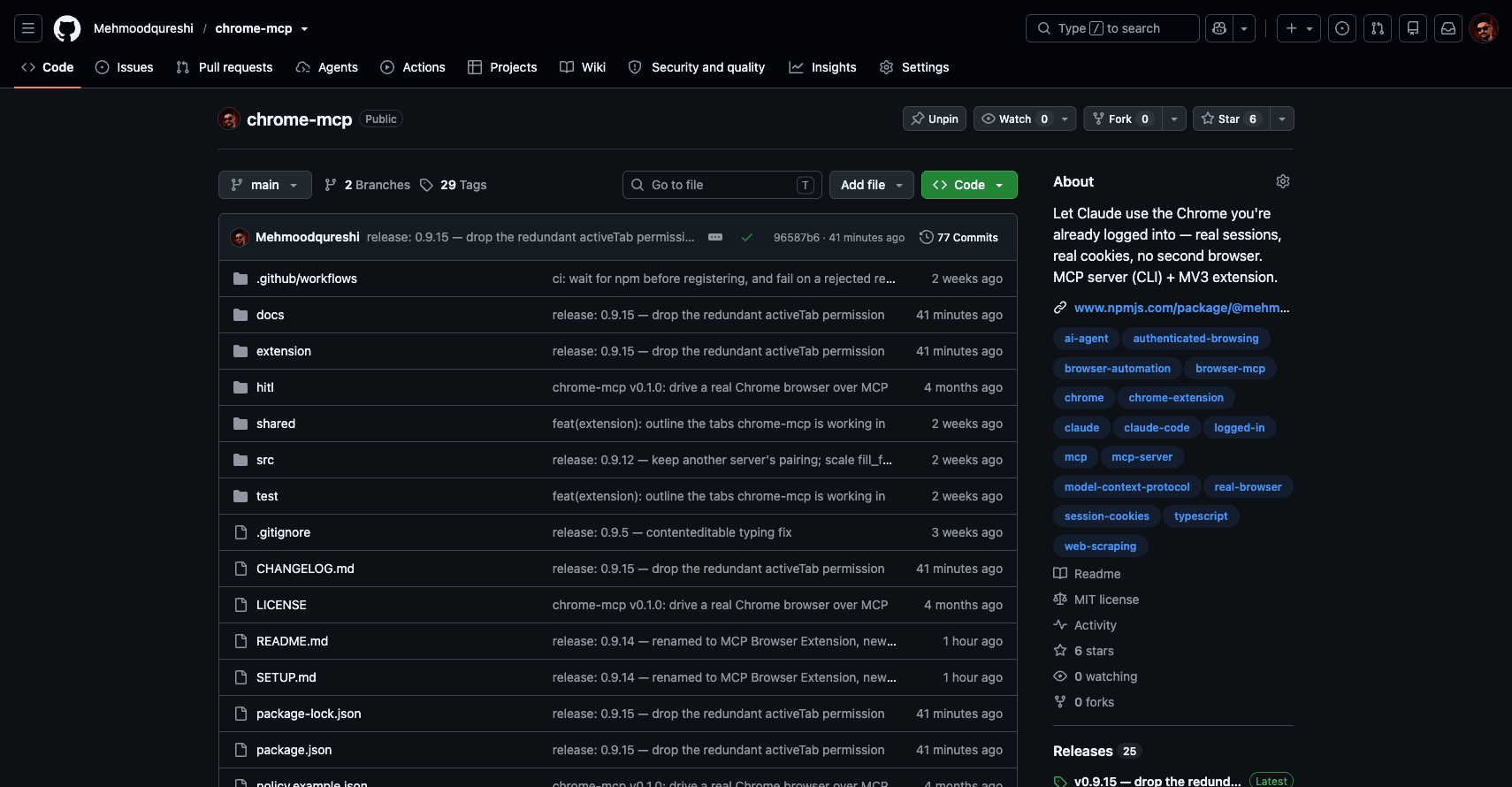This screenshot has width=1512, height=787.
Task: Open the issues icon in top header
Action: (1342, 28)
